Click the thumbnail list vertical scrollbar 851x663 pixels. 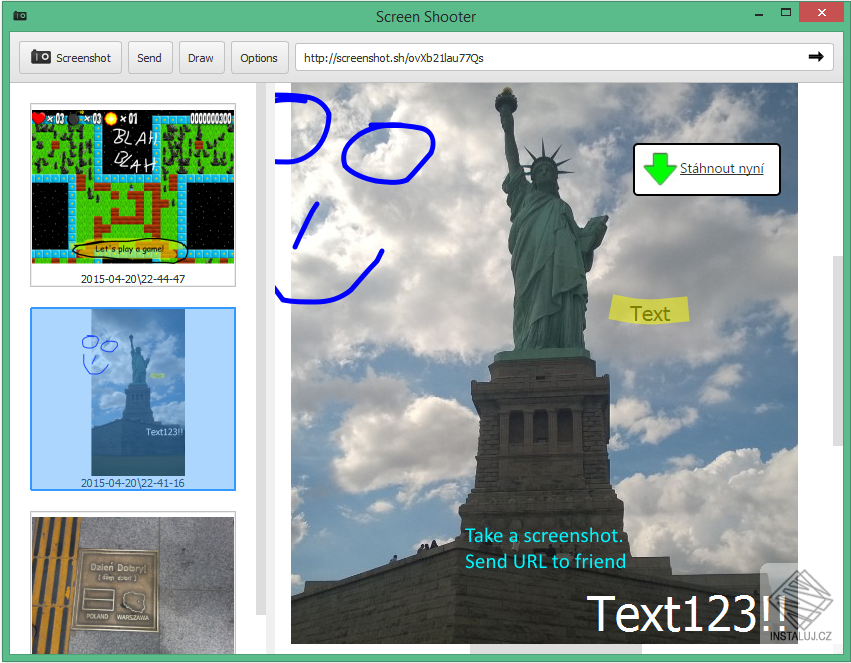(261, 349)
